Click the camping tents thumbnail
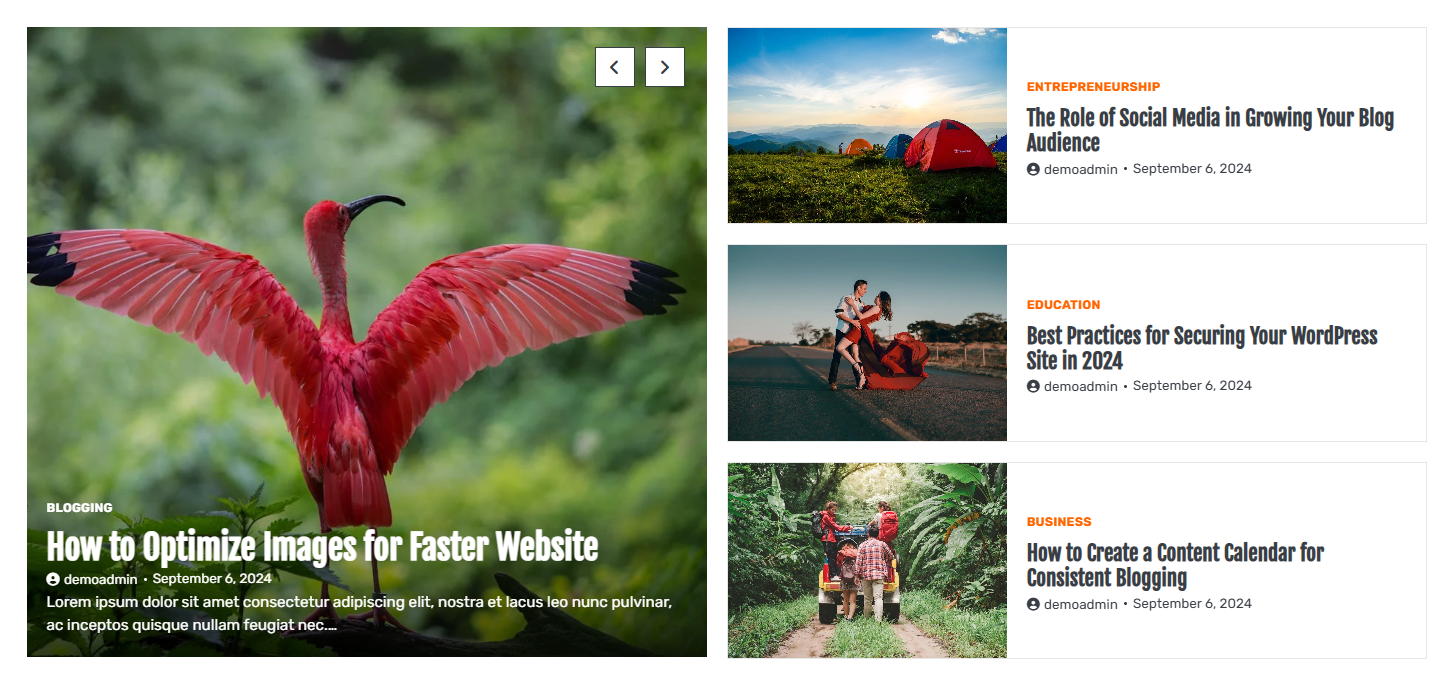The height and width of the screenshot is (675, 1454). pyautogui.click(x=867, y=125)
